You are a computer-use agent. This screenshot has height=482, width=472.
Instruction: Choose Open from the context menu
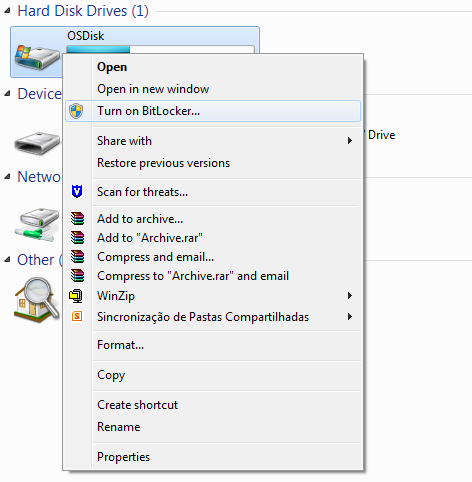[x=213, y=67]
